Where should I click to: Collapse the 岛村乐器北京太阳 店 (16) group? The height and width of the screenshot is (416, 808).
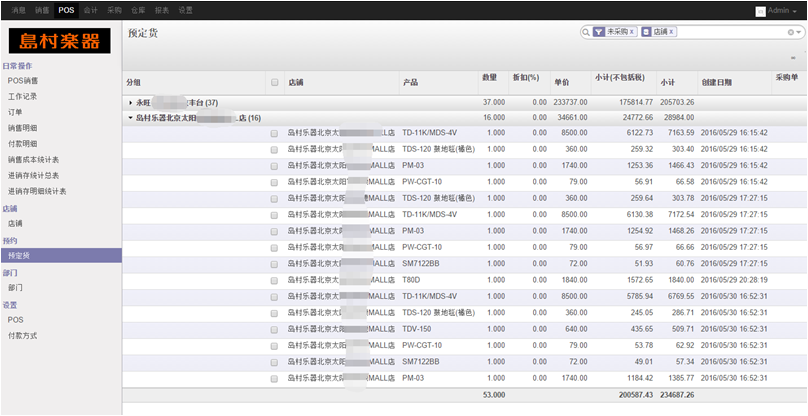click(131, 119)
